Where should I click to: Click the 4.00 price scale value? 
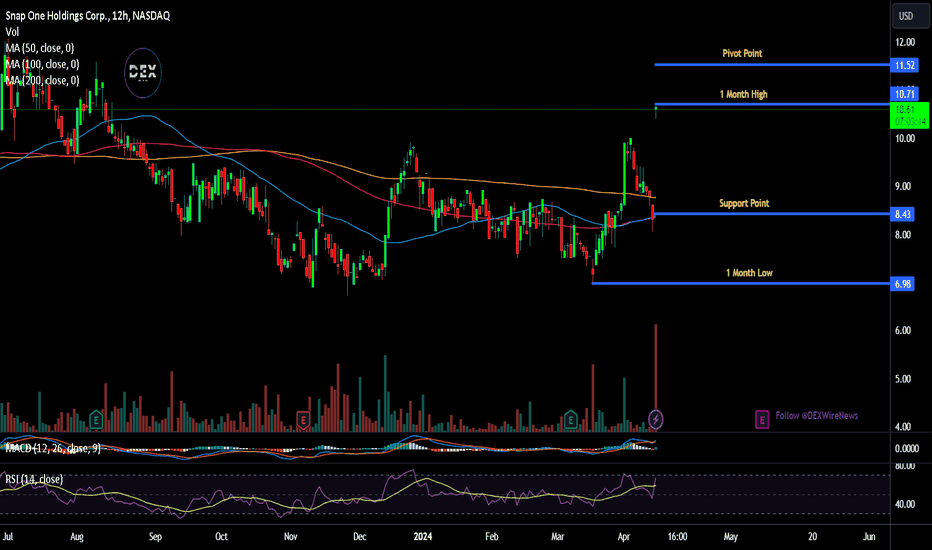click(x=903, y=427)
